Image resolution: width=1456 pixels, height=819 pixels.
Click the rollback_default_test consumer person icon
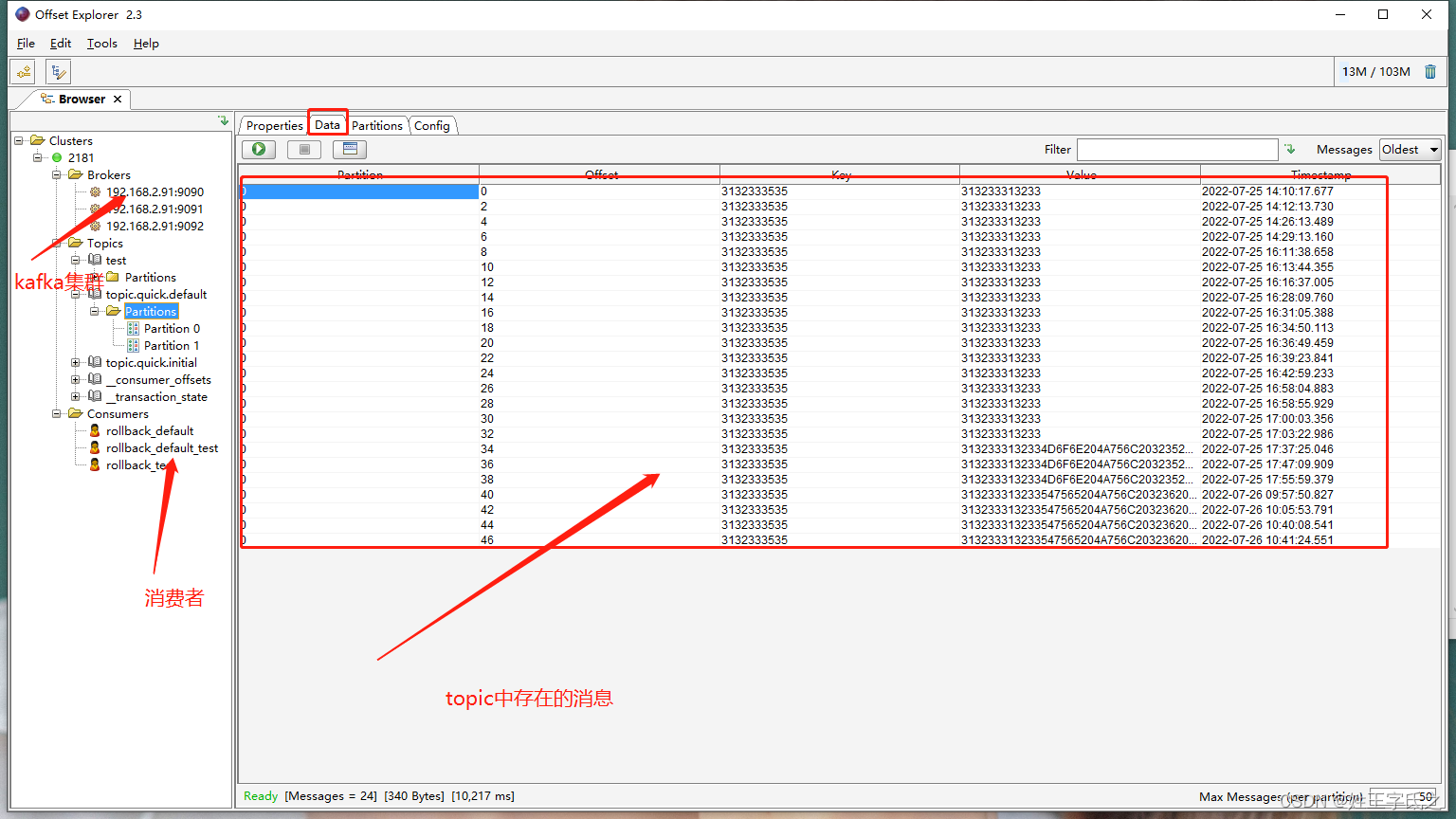coord(95,447)
